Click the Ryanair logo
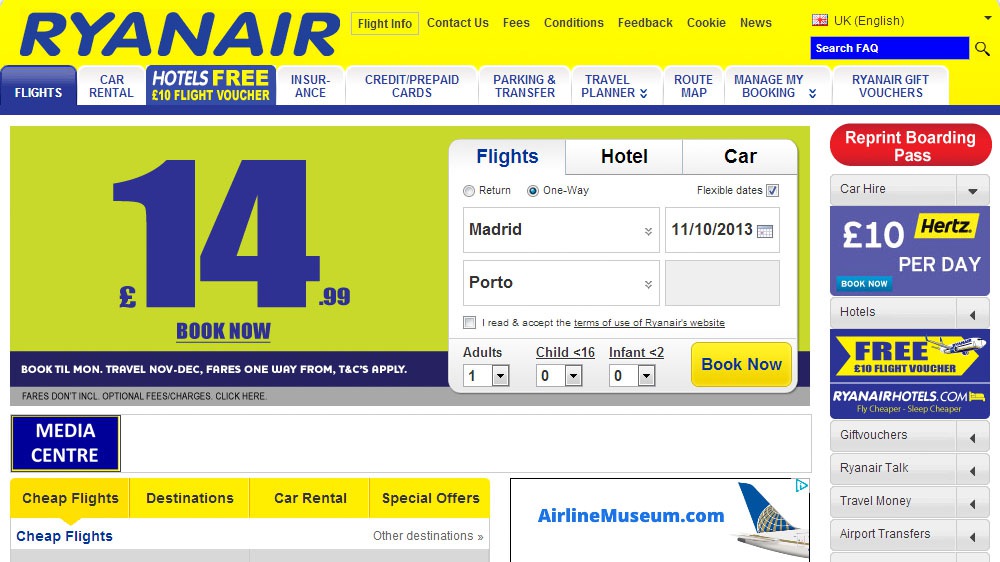Viewport: 1000px width, 562px height. [180, 34]
